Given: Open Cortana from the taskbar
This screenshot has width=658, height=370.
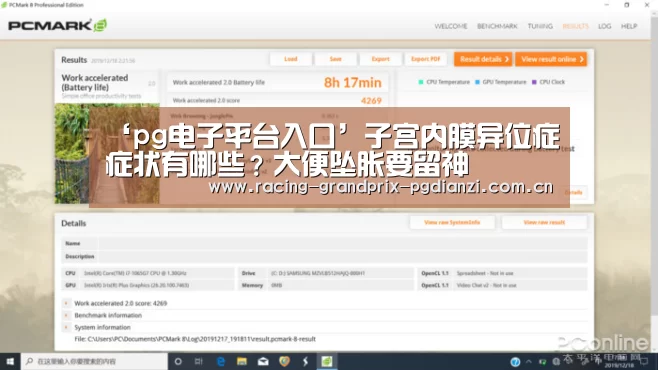Looking at the screenshot, I should [178, 361].
